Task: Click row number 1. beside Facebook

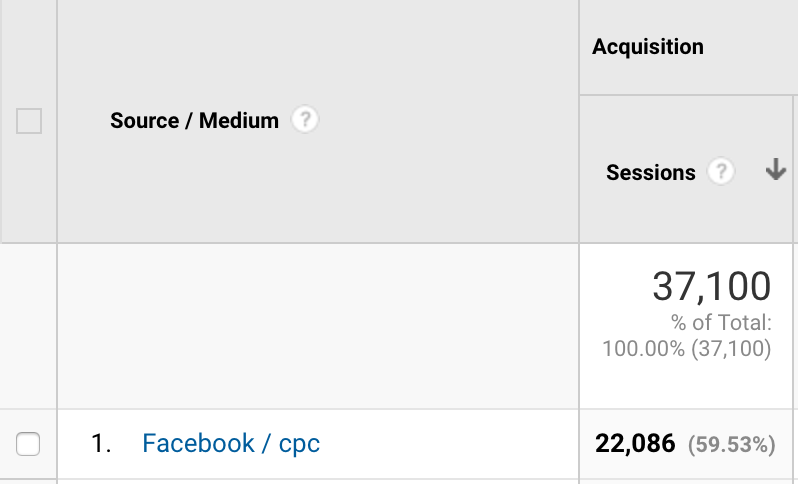Action: tap(101, 443)
